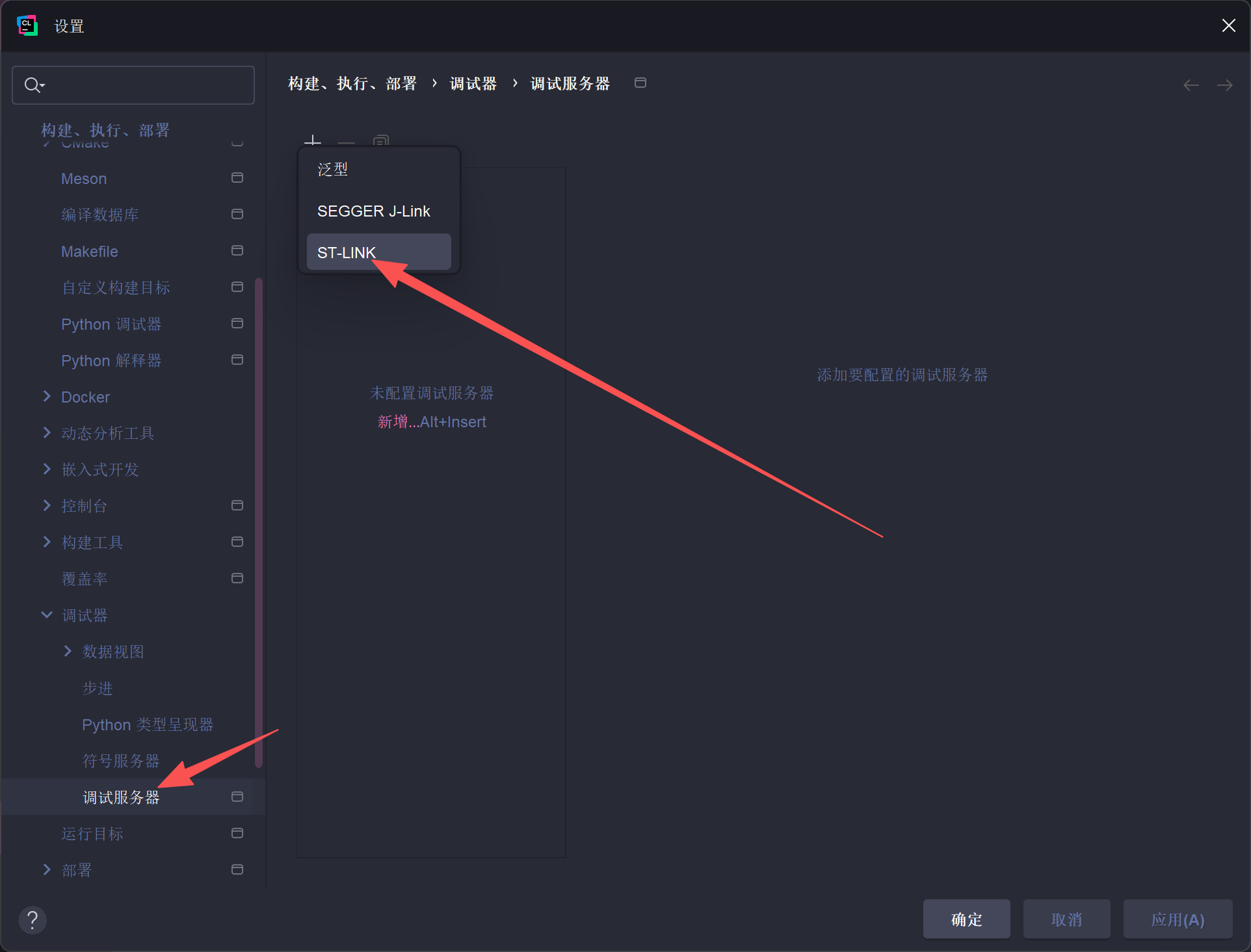Click project-level icon on 编译数据库 row

click(237, 214)
